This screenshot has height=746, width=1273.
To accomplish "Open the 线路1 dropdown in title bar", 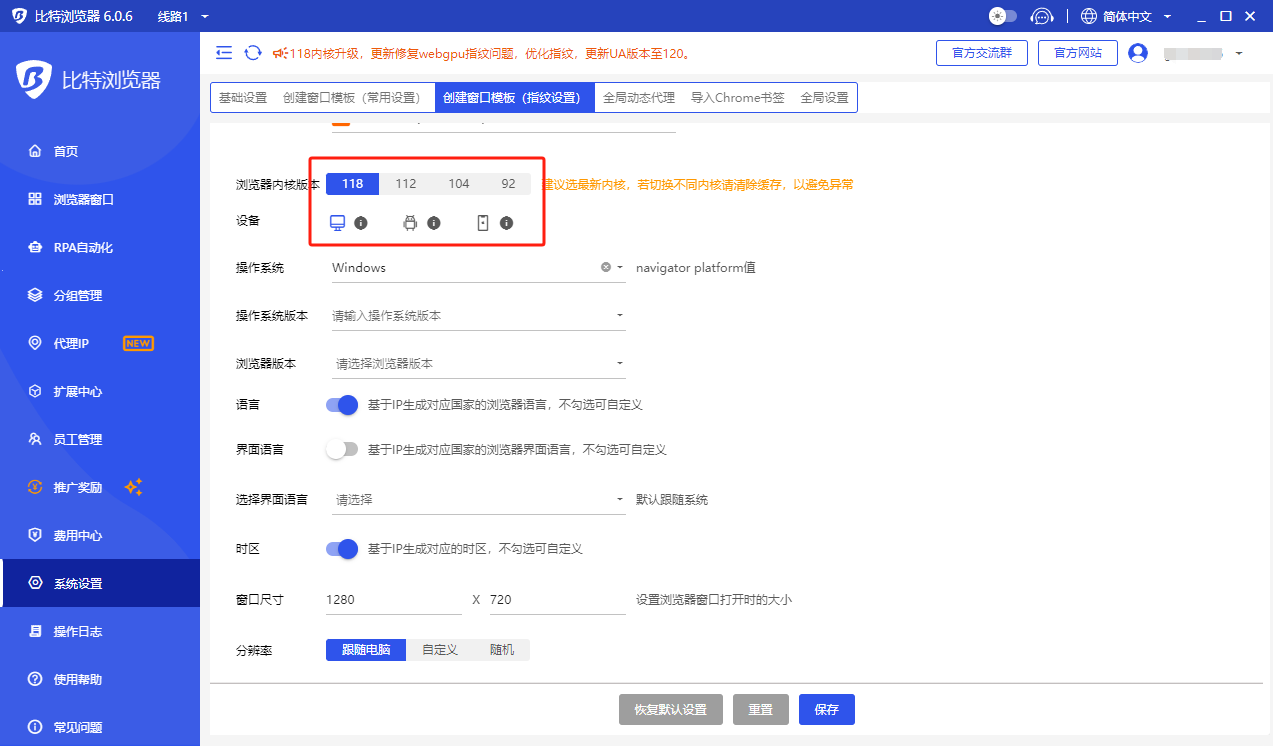I will point(184,17).
